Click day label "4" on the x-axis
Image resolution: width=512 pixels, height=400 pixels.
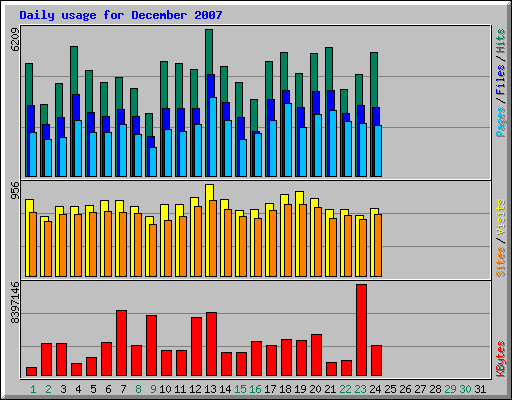(x=78, y=389)
